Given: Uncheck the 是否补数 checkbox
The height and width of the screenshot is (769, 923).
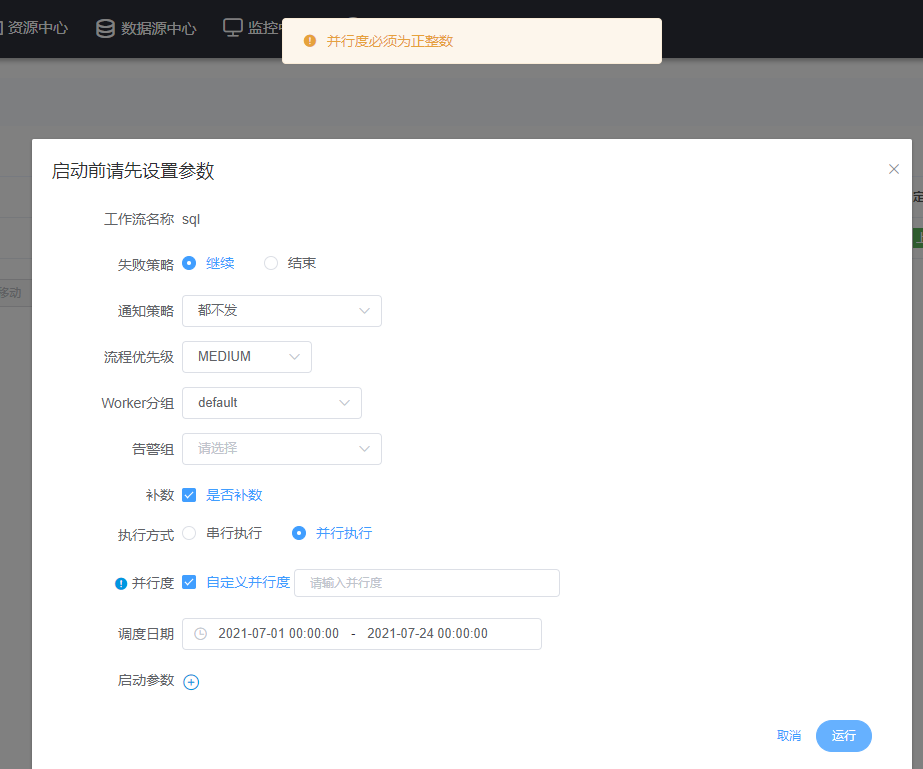Looking at the screenshot, I should click(189, 495).
